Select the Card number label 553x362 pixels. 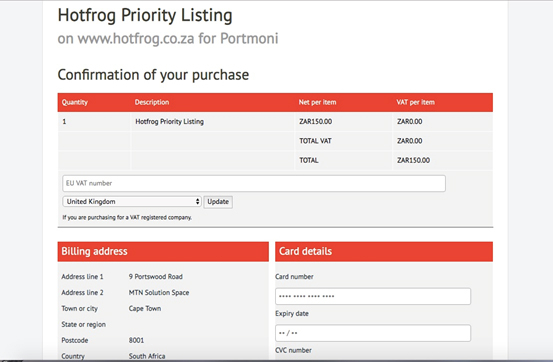pyautogui.click(x=294, y=277)
